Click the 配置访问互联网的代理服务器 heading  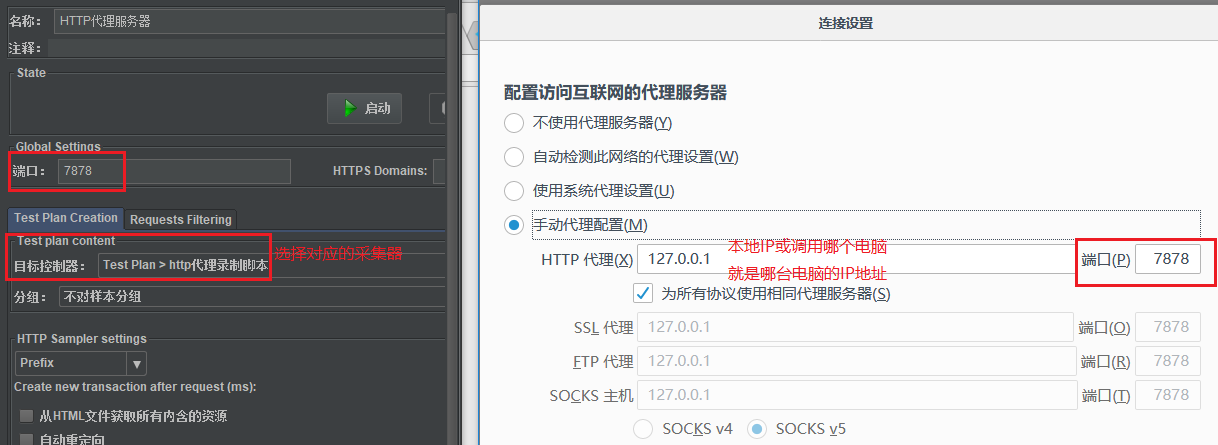(615, 93)
